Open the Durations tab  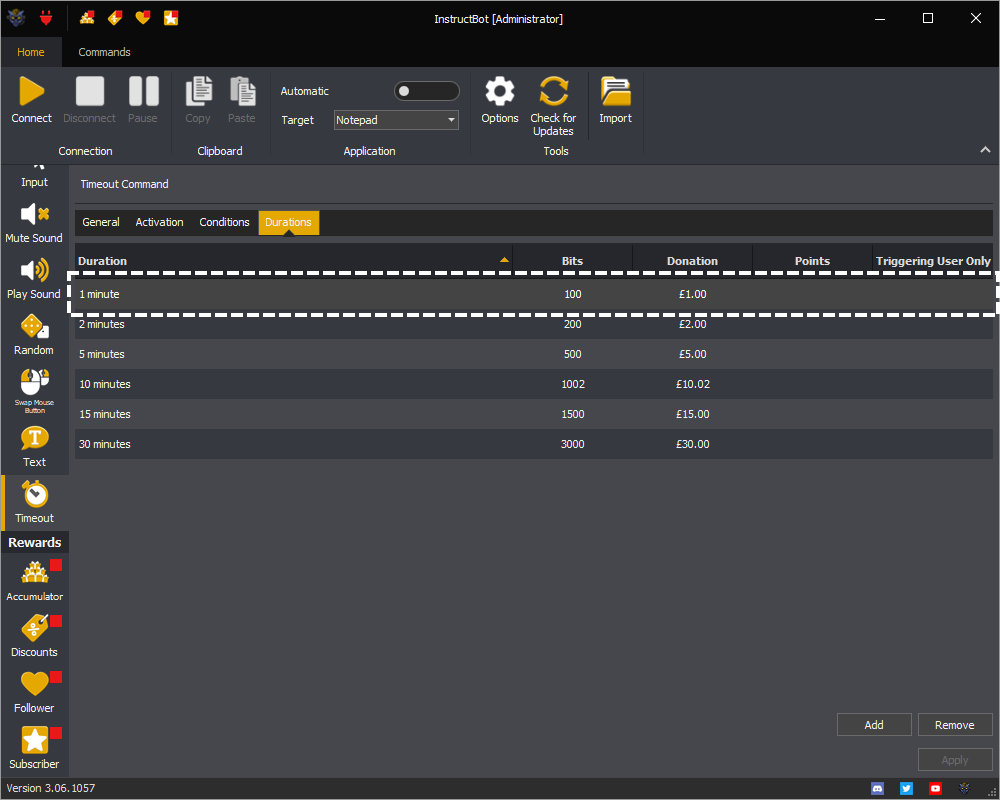pyautogui.click(x=288, y=222)
